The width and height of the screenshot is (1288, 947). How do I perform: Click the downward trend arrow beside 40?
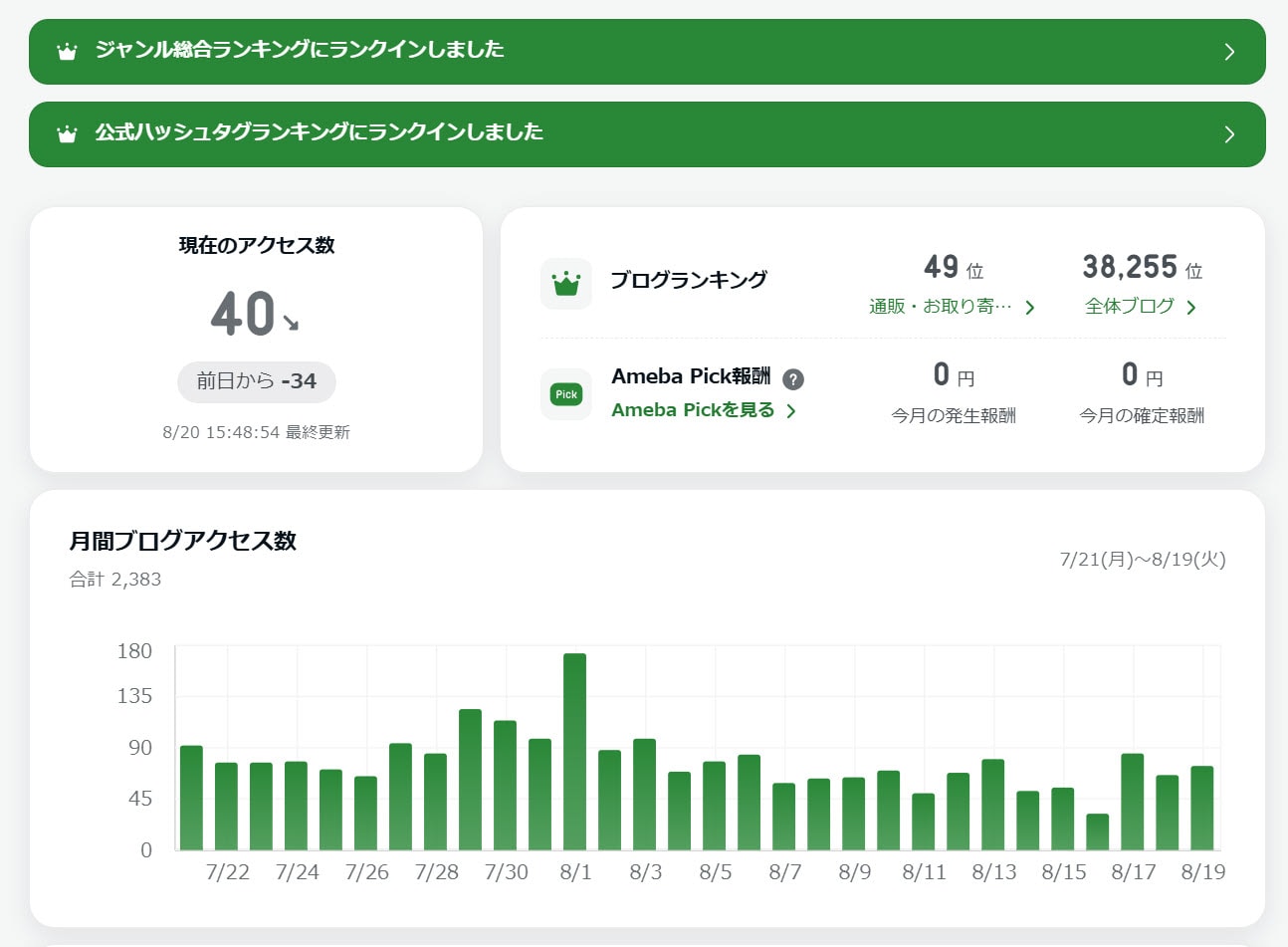coord(291,323)
